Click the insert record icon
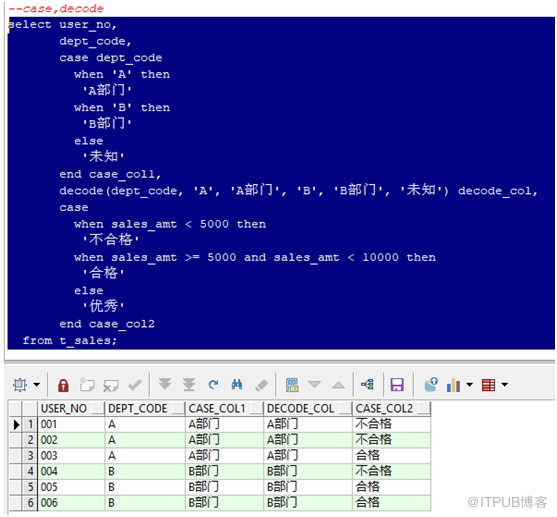The image size is (557, 517). (x=87, y=384)
